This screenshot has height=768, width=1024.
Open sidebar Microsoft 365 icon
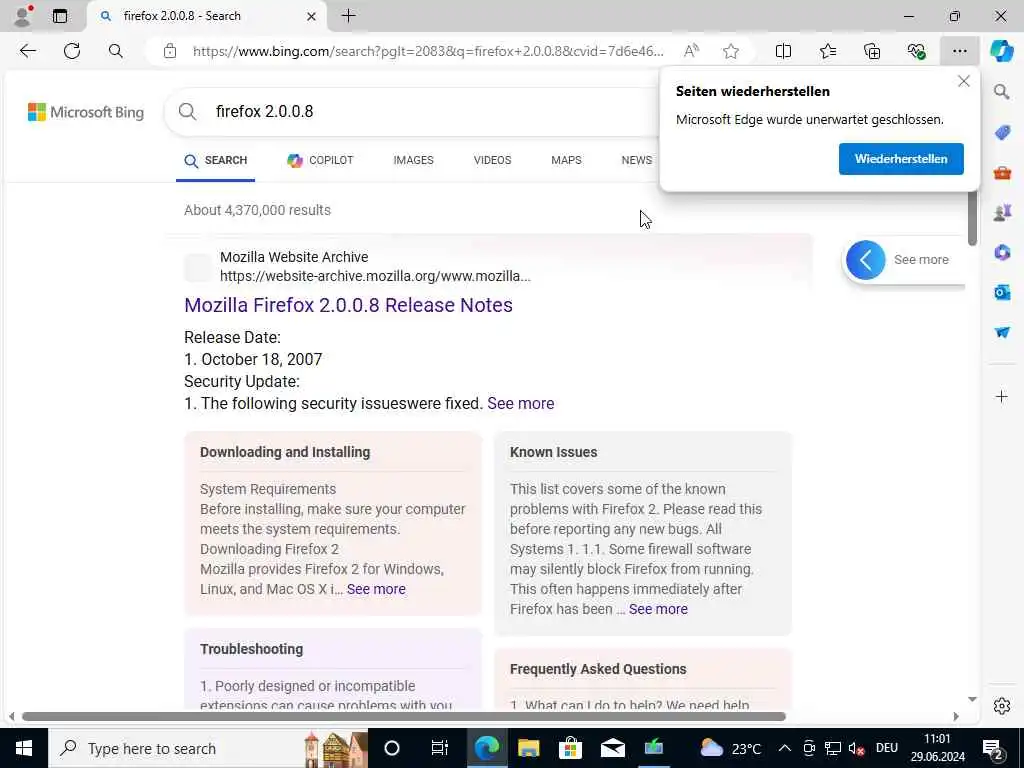(1002, 252)
